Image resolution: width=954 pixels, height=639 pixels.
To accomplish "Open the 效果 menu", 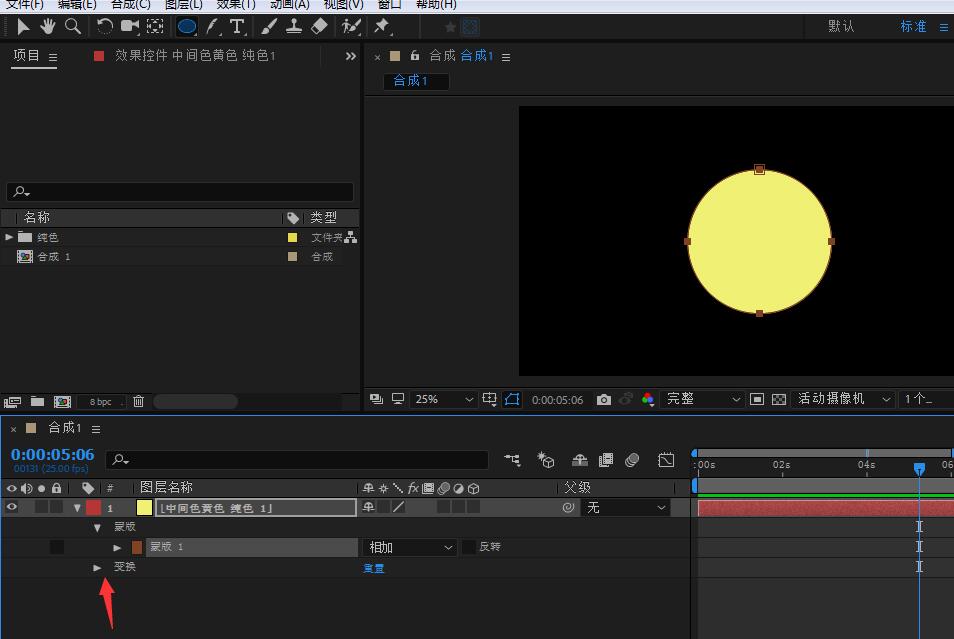I will click(236, 4).
